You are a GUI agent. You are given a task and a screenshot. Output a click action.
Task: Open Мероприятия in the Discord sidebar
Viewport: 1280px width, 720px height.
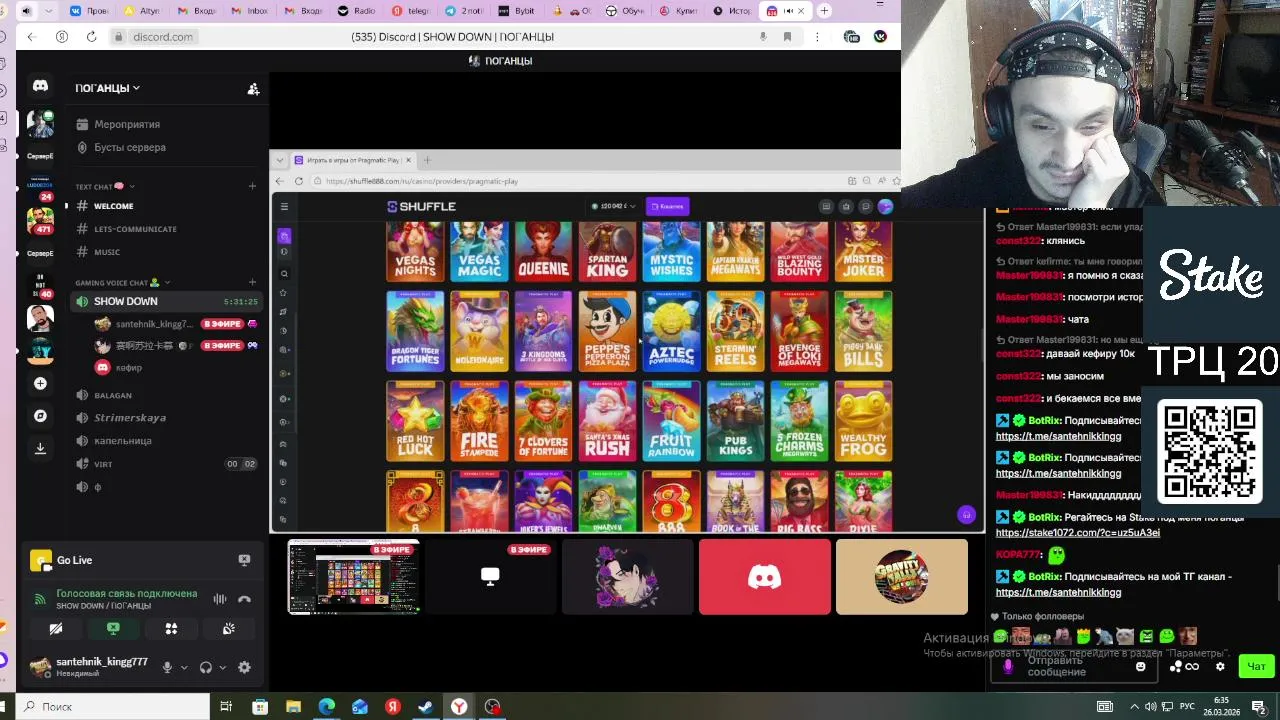[127, 124]
